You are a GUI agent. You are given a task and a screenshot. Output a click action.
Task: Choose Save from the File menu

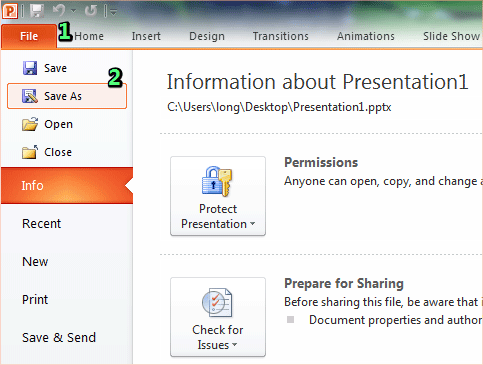pos(67,68)
